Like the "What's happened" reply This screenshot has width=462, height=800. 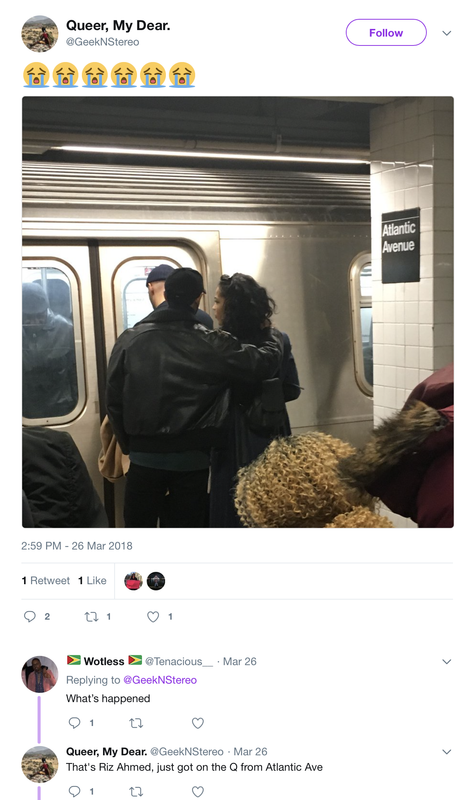click(x=198, y=722)
